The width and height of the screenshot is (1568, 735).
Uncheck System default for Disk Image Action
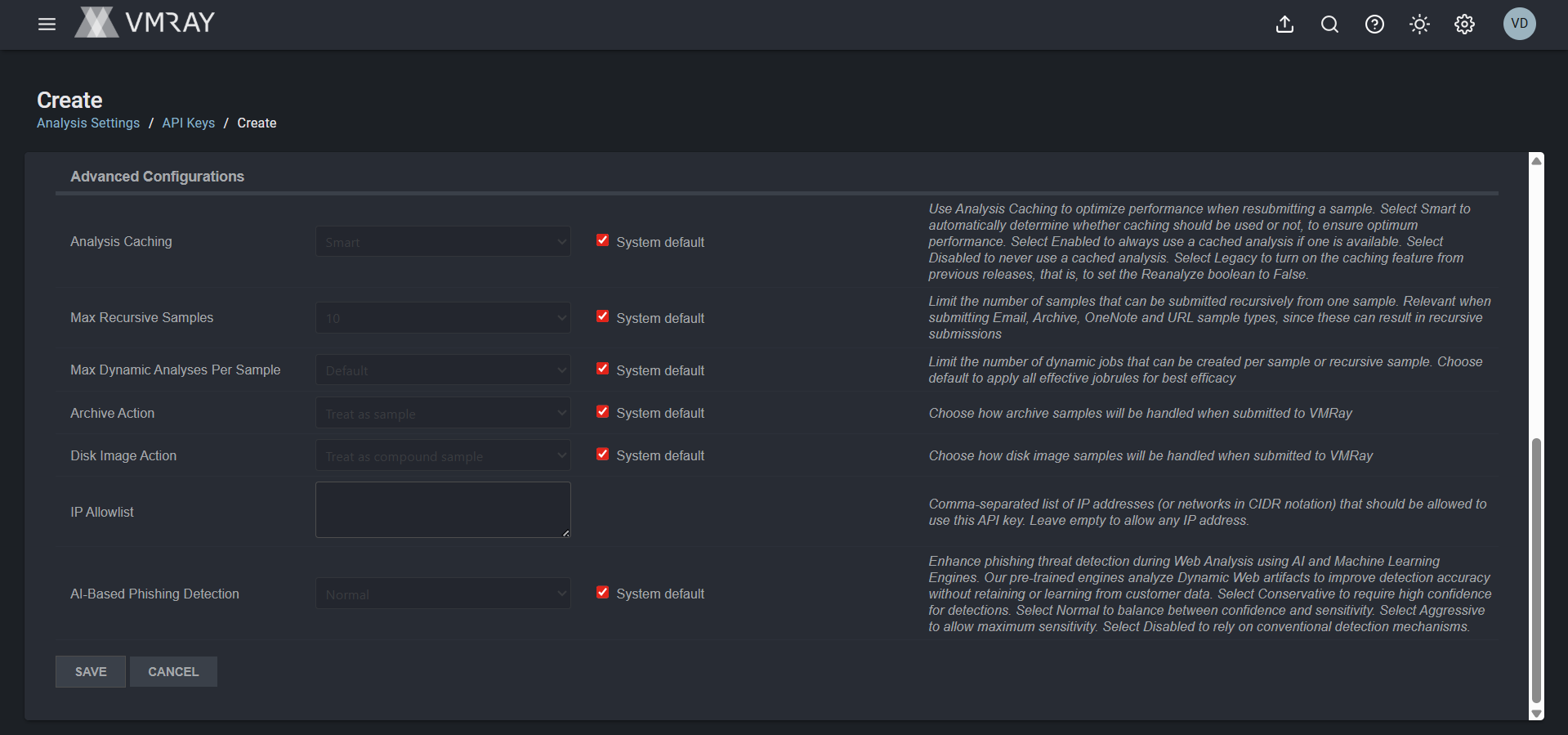click(602, 454)
